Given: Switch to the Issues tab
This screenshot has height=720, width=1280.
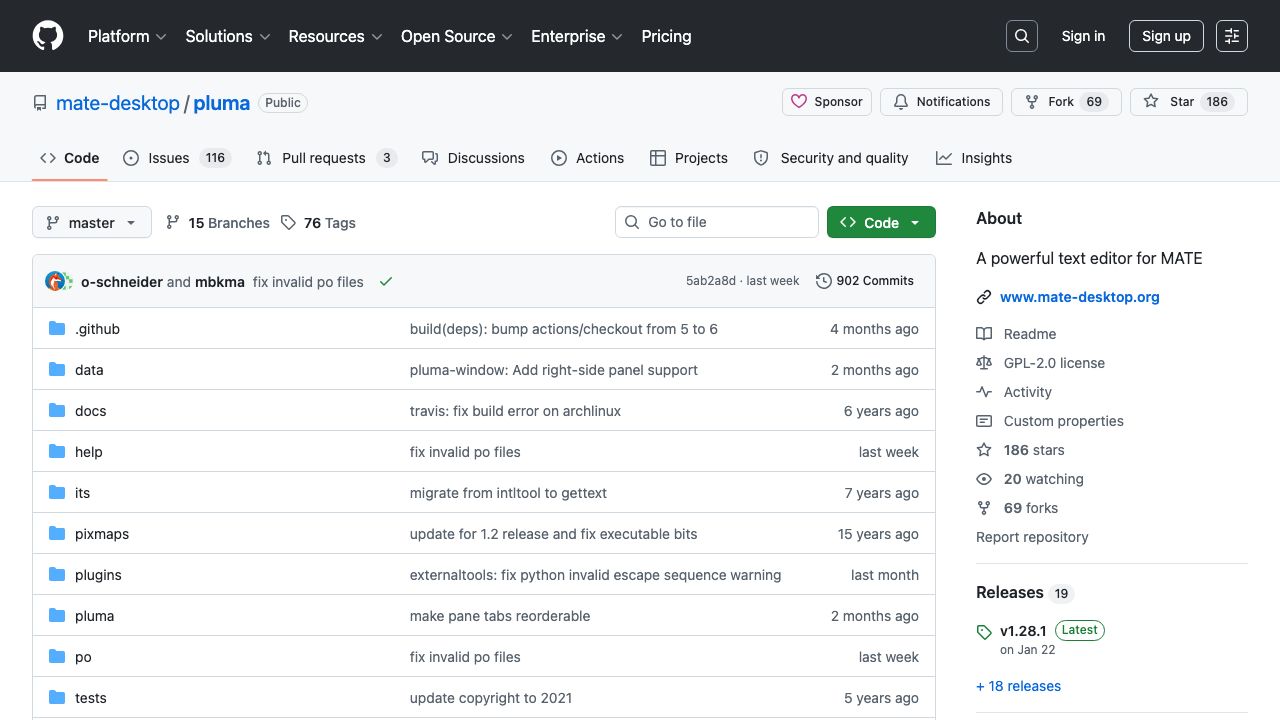Looking at the screenshot, I should tap(177, 158).
